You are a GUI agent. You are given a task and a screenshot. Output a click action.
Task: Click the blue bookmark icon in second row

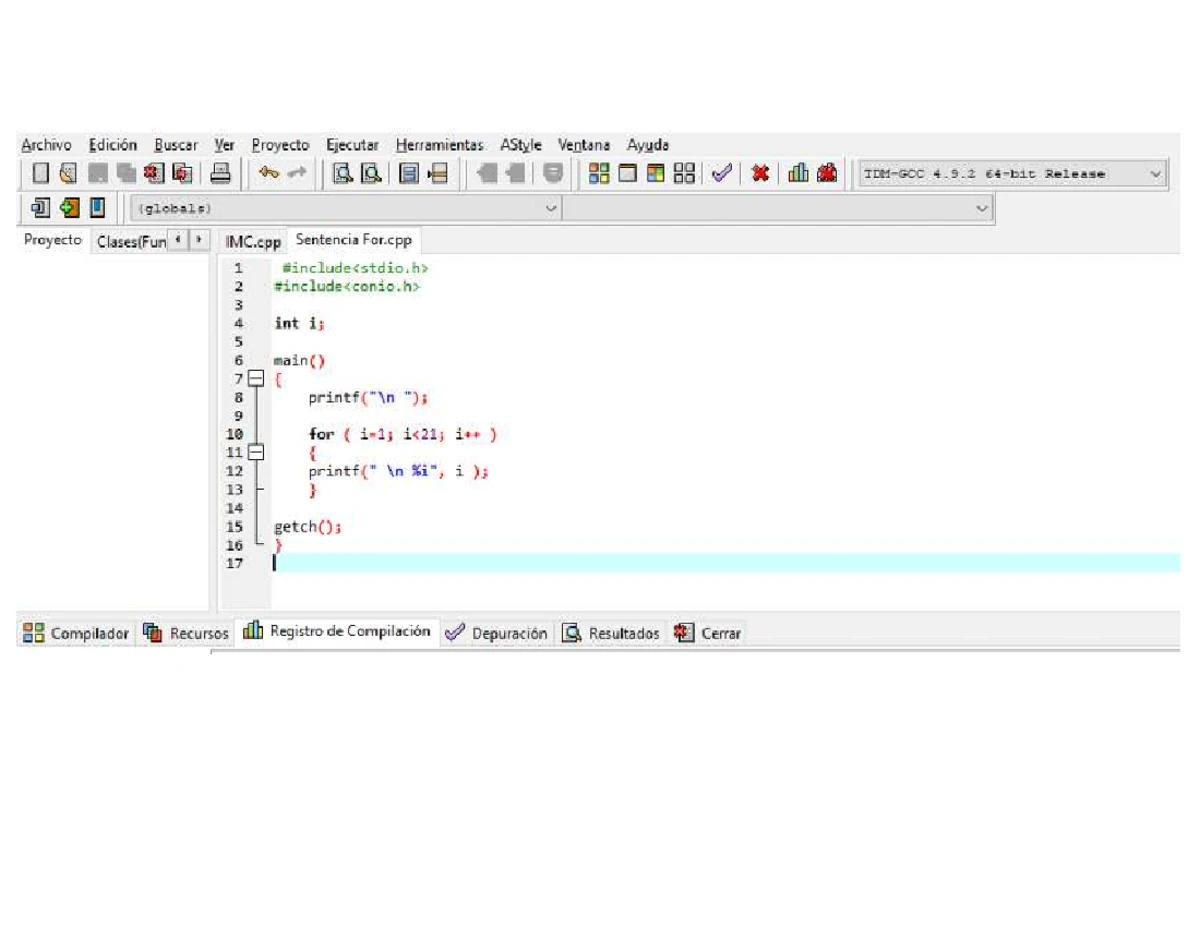pyautogui.click(x=97, y=207)
